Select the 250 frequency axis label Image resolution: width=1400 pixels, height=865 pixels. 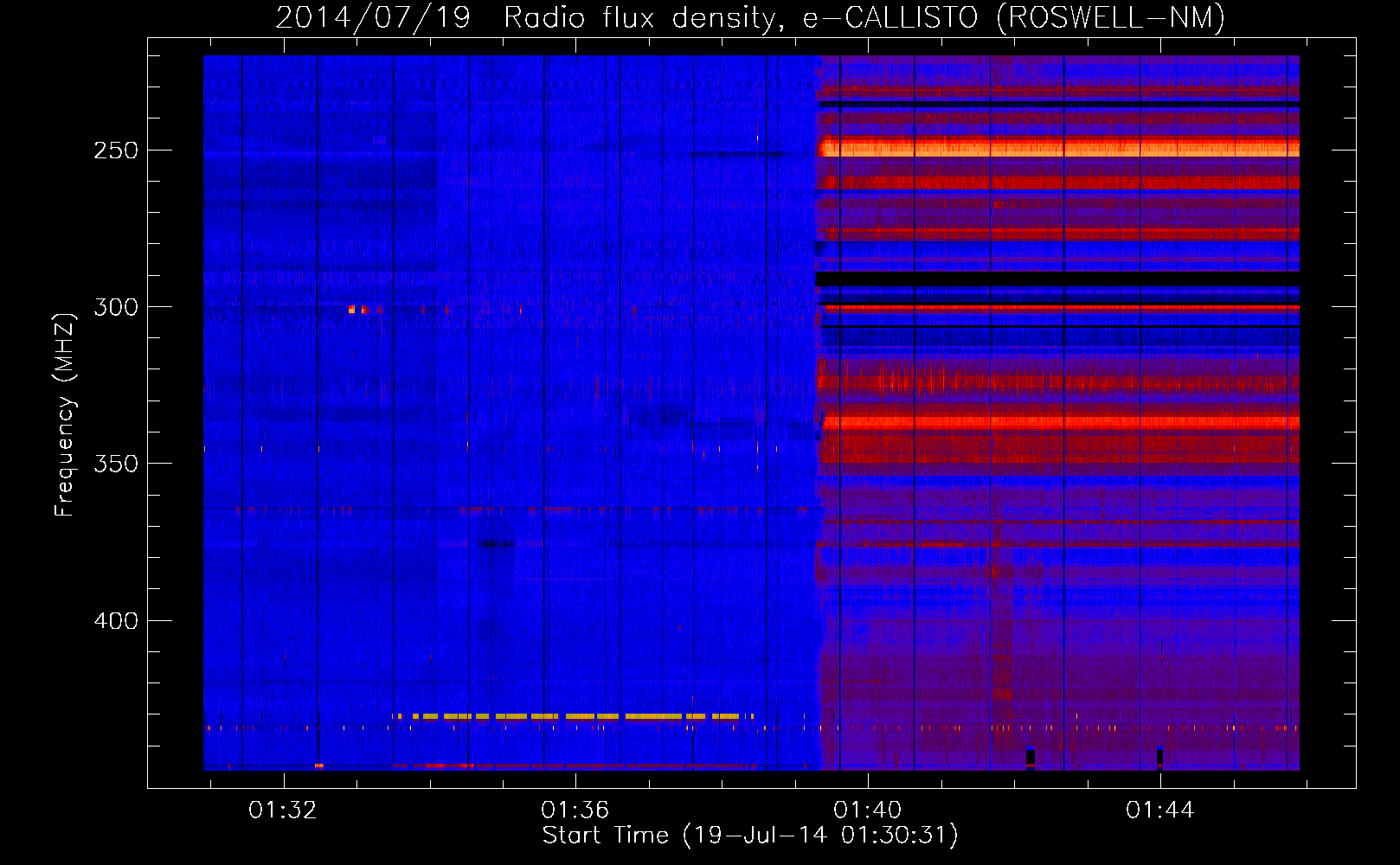[x=116, y=151]
